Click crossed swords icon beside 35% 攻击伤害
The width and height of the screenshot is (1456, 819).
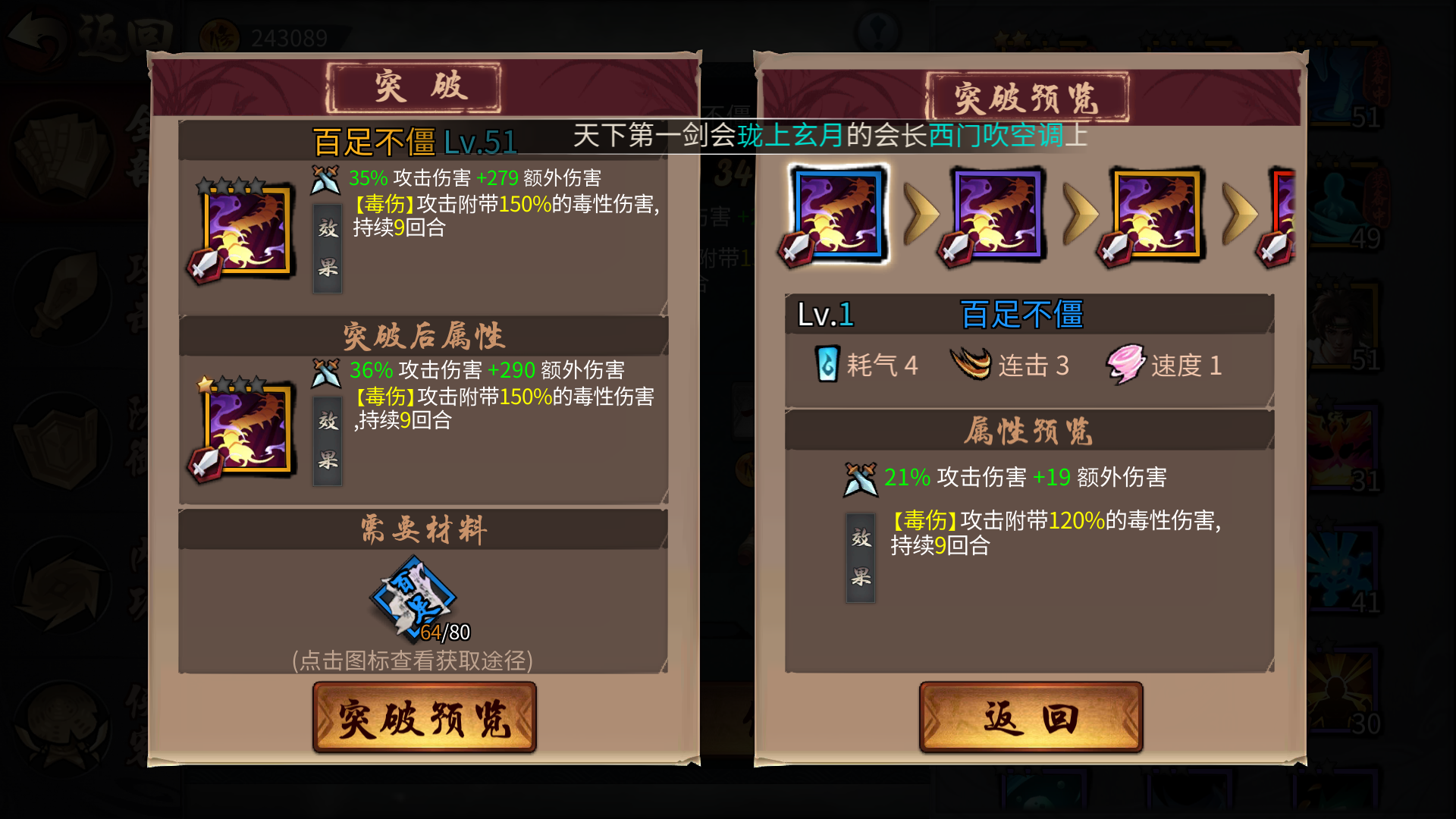(x=325, y=180)
